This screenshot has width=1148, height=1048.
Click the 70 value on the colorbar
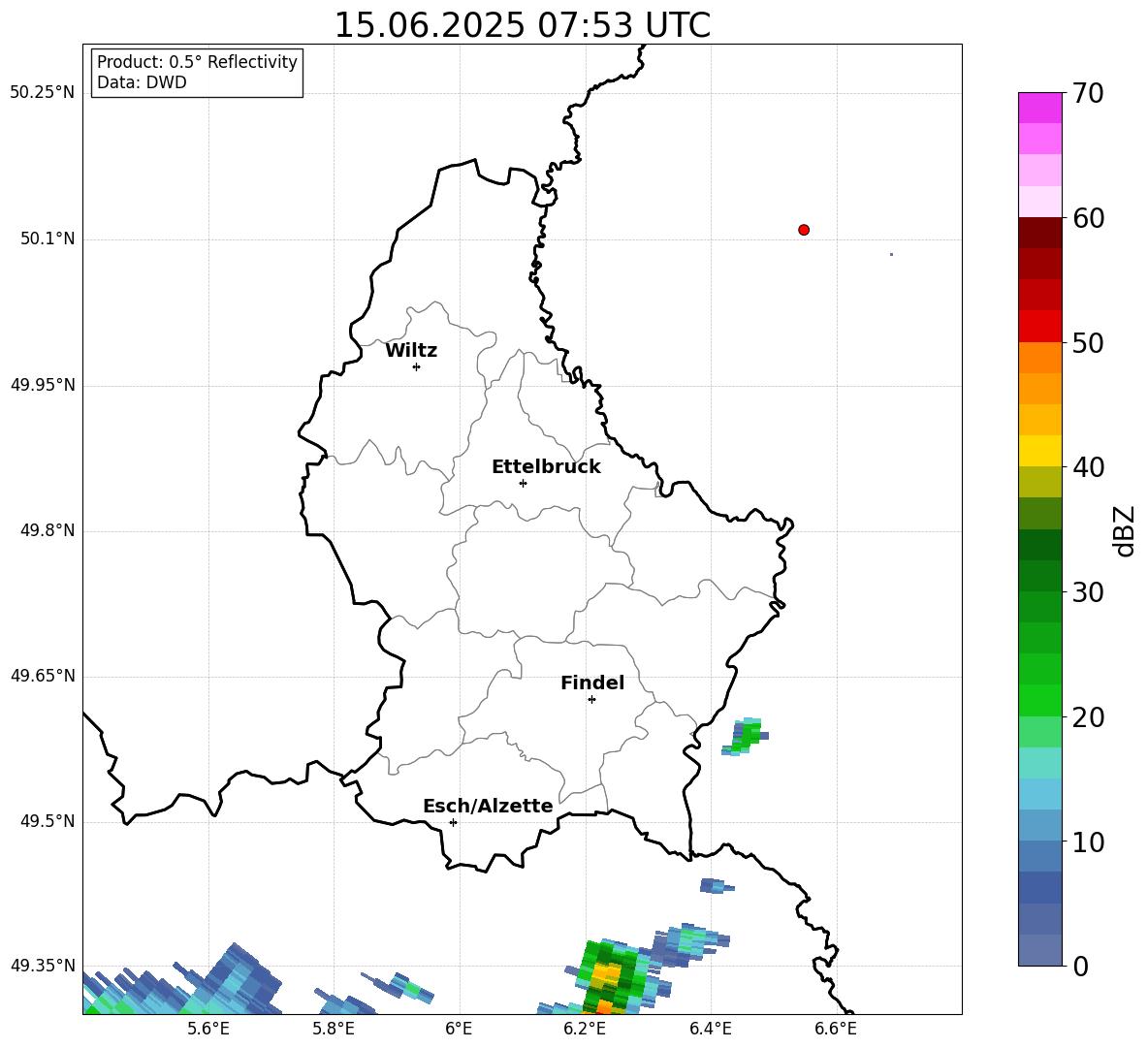pyautogui.click(x=1088, y=93)
